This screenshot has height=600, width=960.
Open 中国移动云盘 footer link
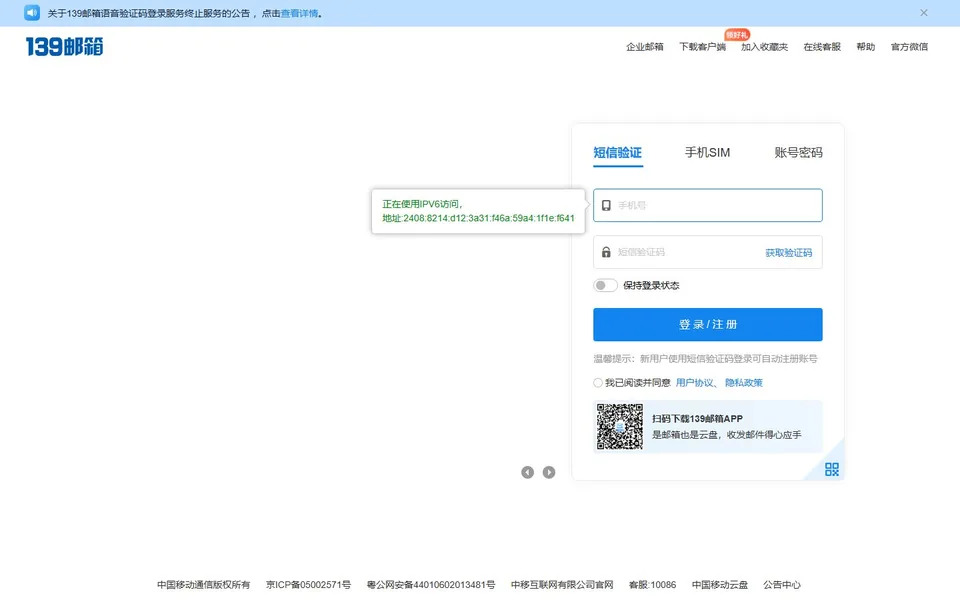click(x=720, y=585)
